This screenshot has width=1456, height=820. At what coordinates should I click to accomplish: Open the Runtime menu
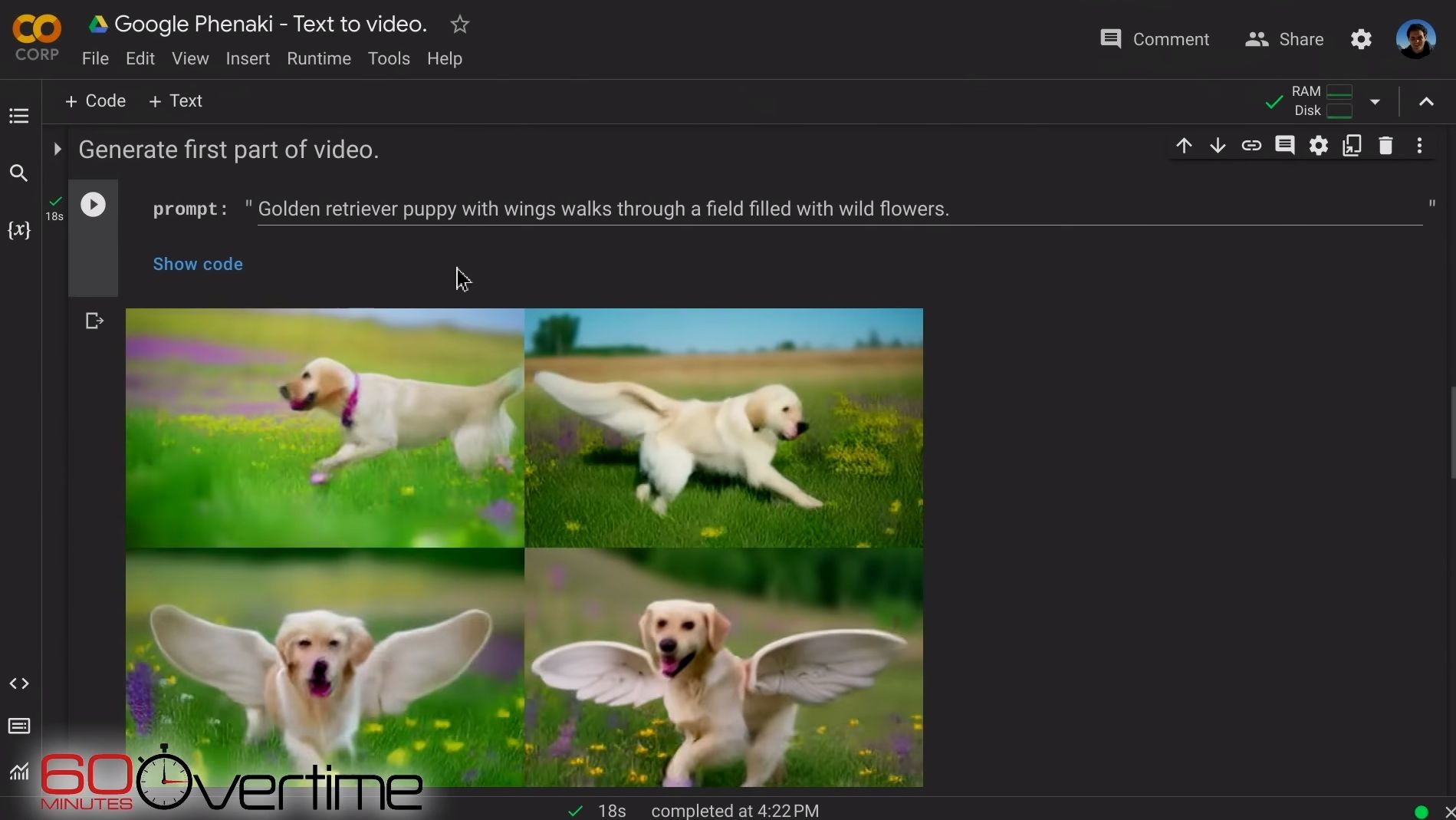tap(319, 59)
